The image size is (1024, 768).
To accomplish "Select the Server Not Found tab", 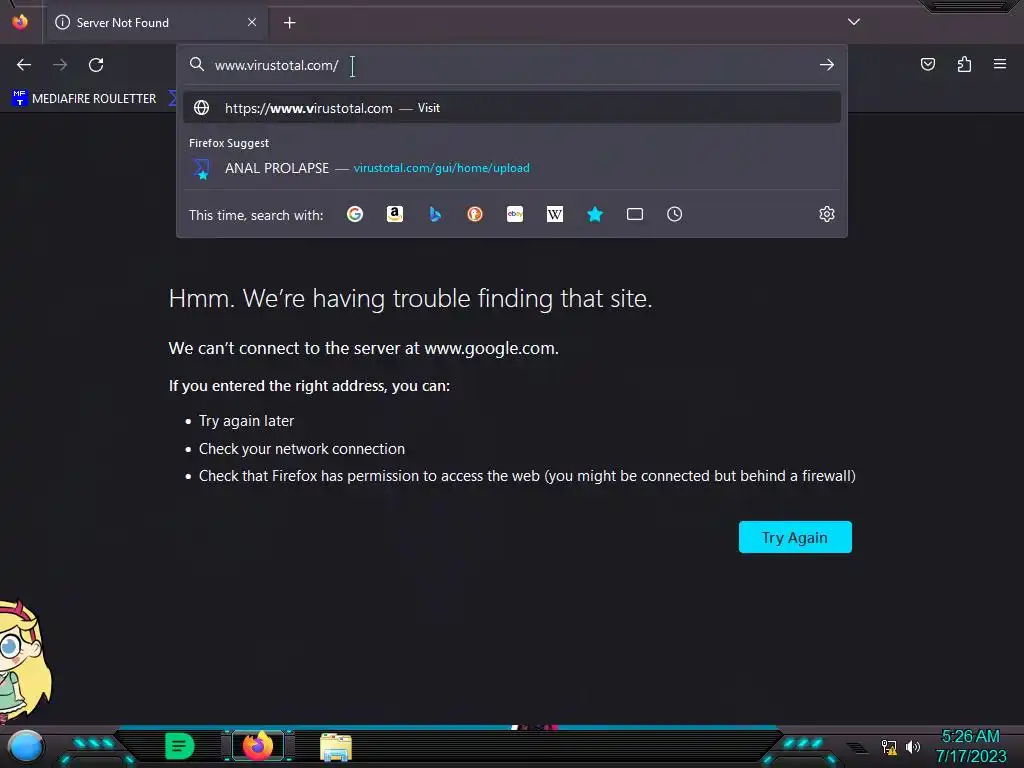I will pyautogui.click(x=157, y=23).
